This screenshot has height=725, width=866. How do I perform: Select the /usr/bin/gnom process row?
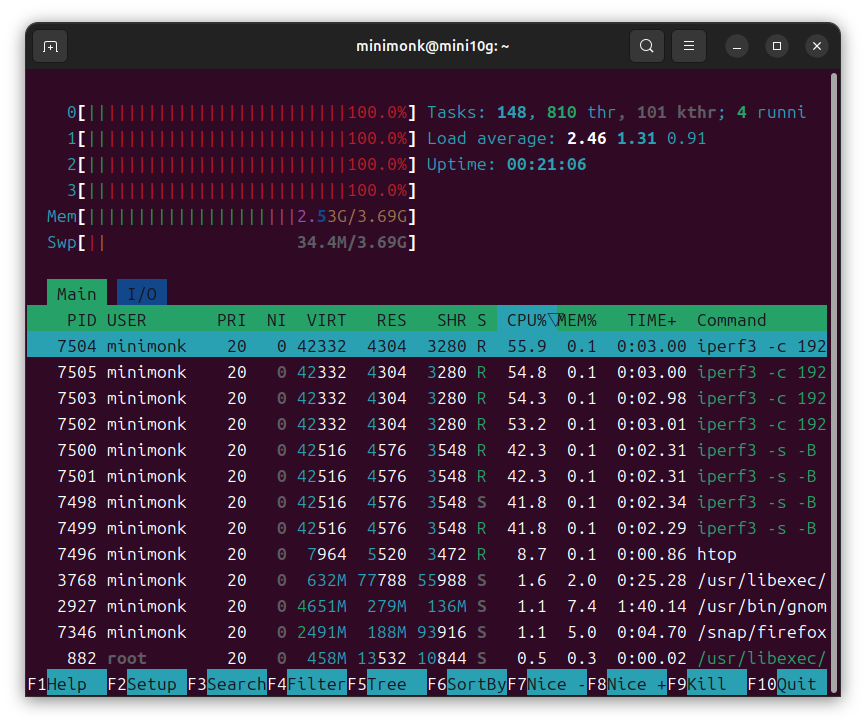427,606
